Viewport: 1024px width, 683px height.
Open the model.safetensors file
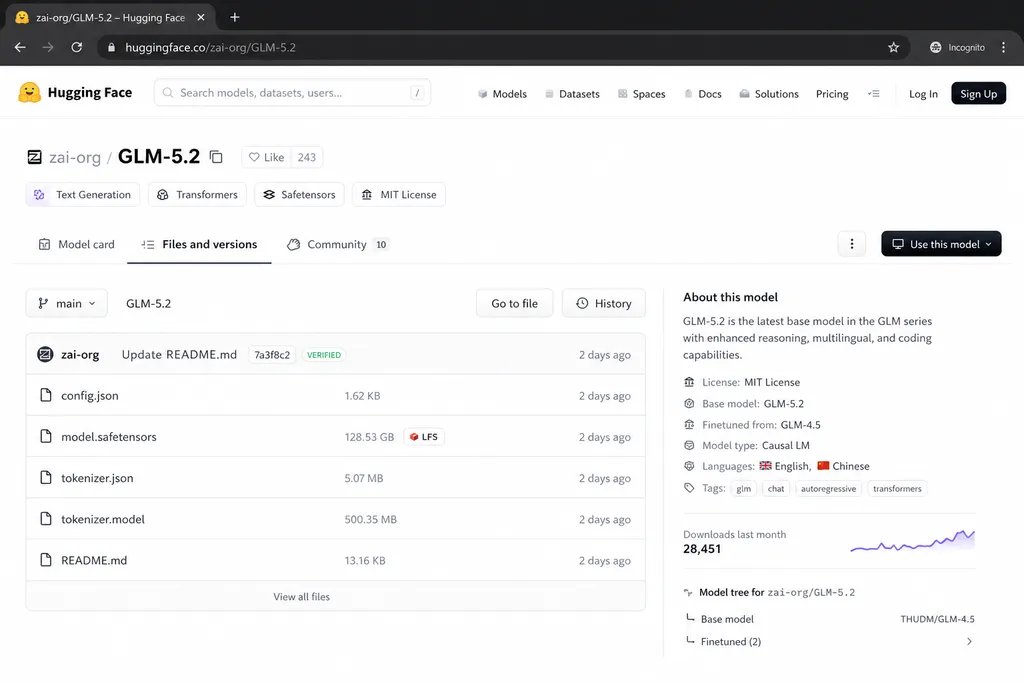click(x=109, y=436)
